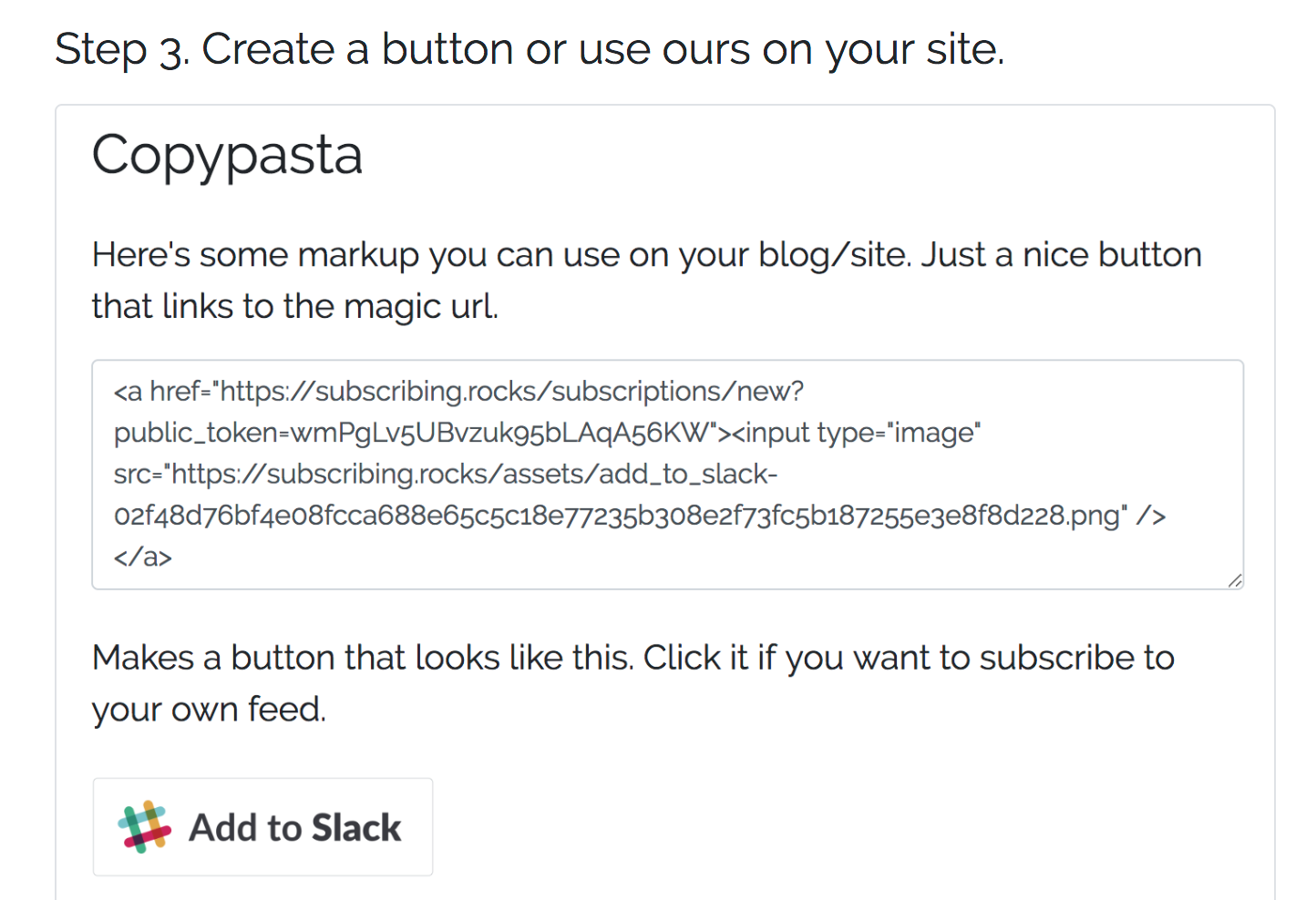Image resolution: width=1316 pixels, height=900 pixels.
Task: Place cursor in the href subscribing.rocks line
Action: [458, 392]
